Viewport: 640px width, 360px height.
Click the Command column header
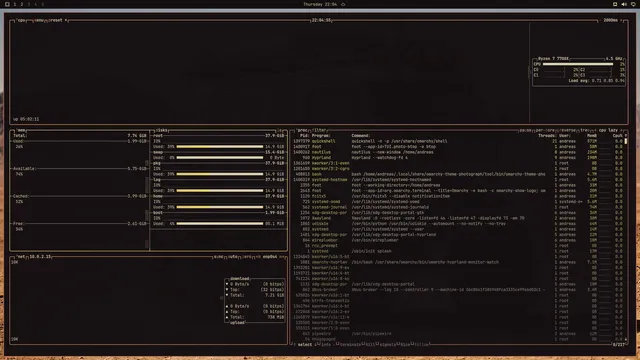tap(360, 136)
